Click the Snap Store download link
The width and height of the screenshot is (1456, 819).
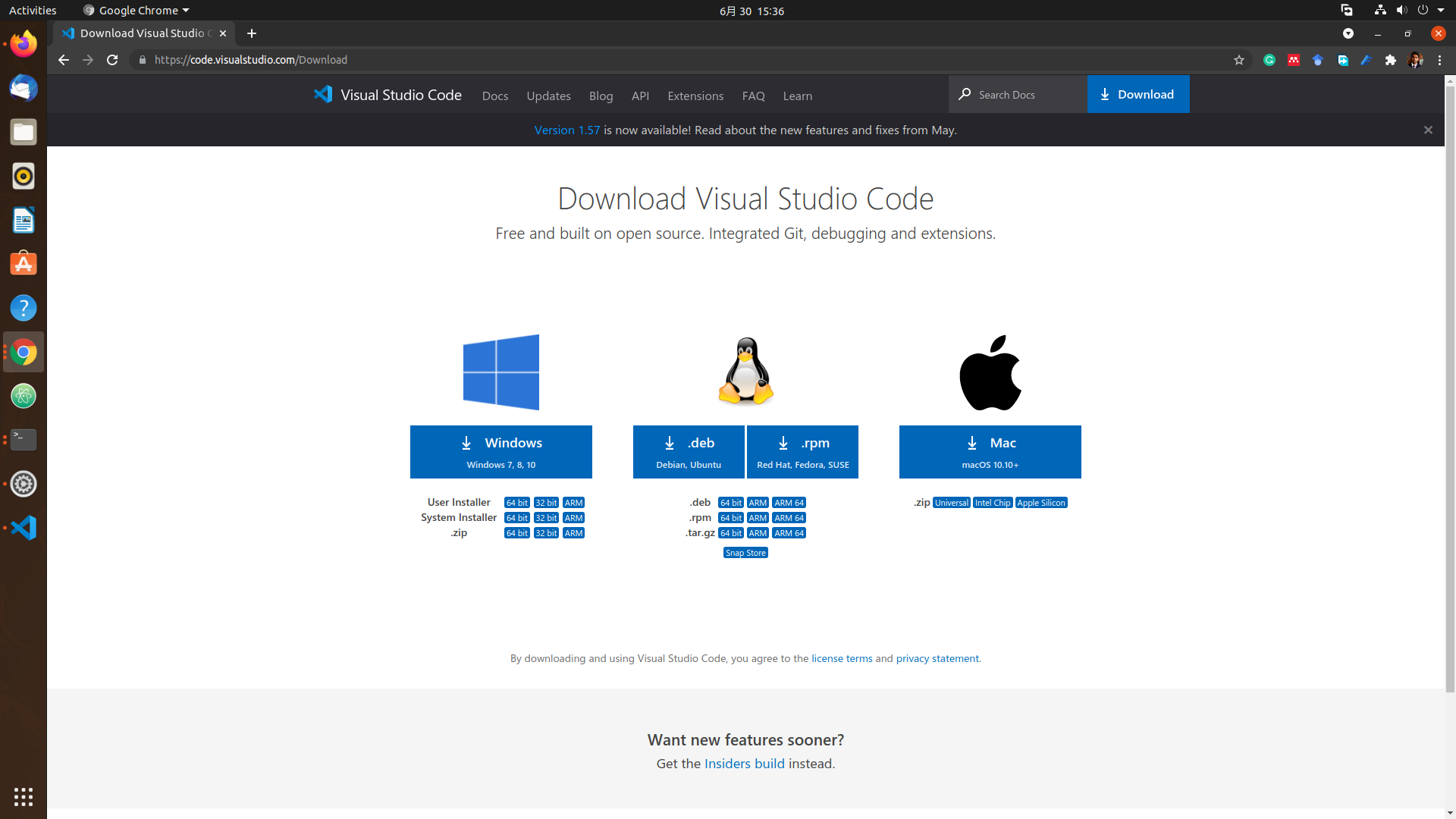coord(745,553)
